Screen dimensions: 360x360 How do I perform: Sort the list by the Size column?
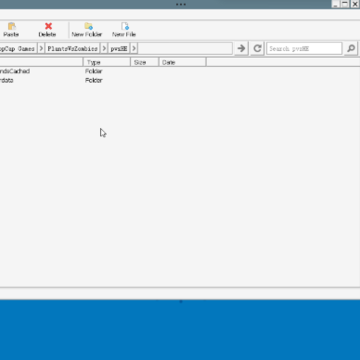point(145,62)
